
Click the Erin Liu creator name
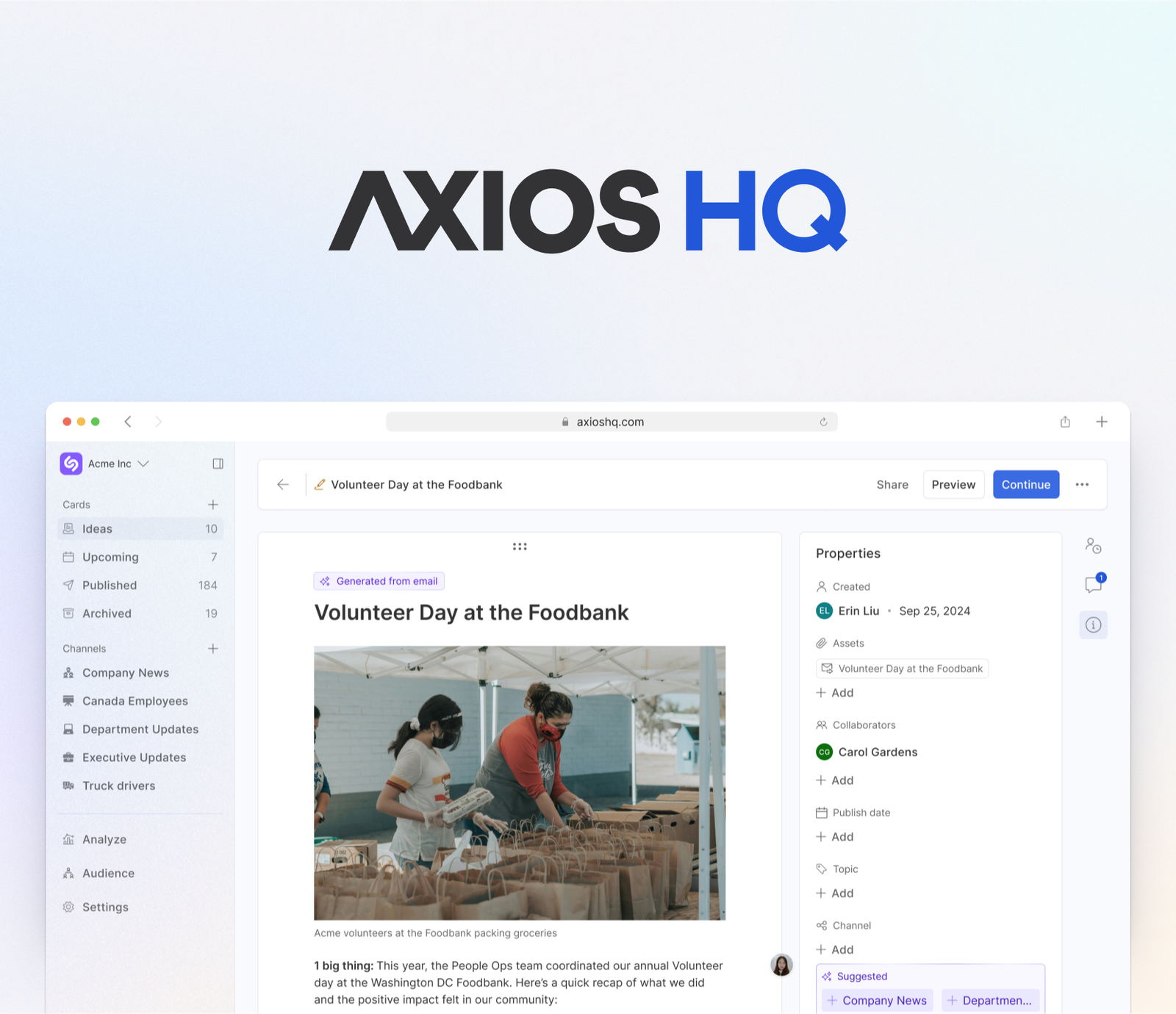click(x=858, y=611)
